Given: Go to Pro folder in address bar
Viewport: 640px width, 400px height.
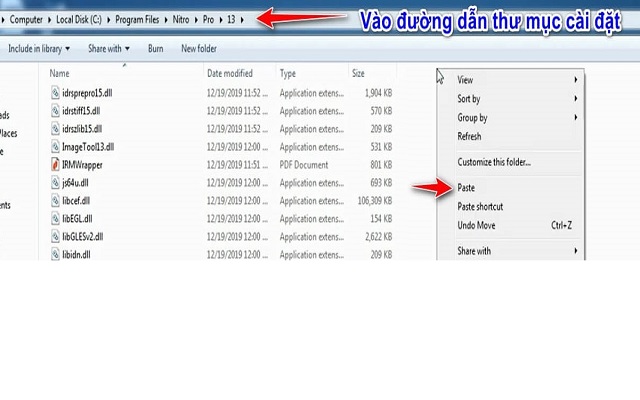Looking at the screenshot, I should [x=208, y=19].
